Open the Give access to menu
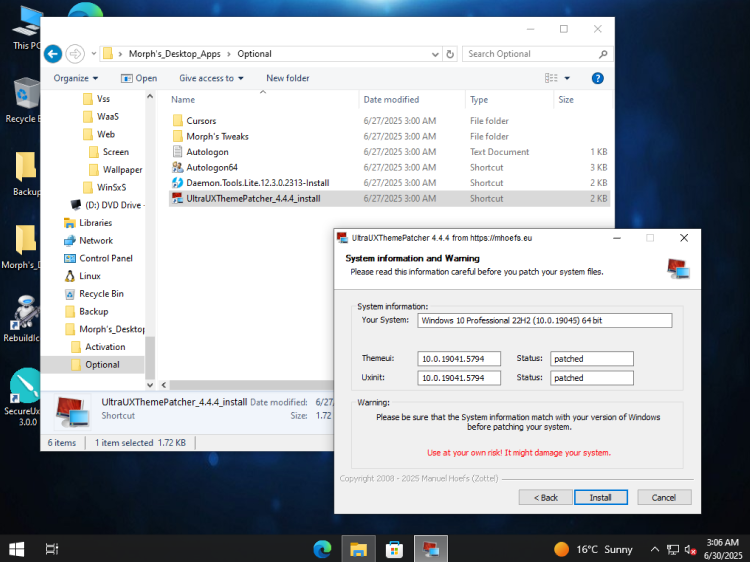This screenshot has width=750, height=562. click(x=211, y=78)
